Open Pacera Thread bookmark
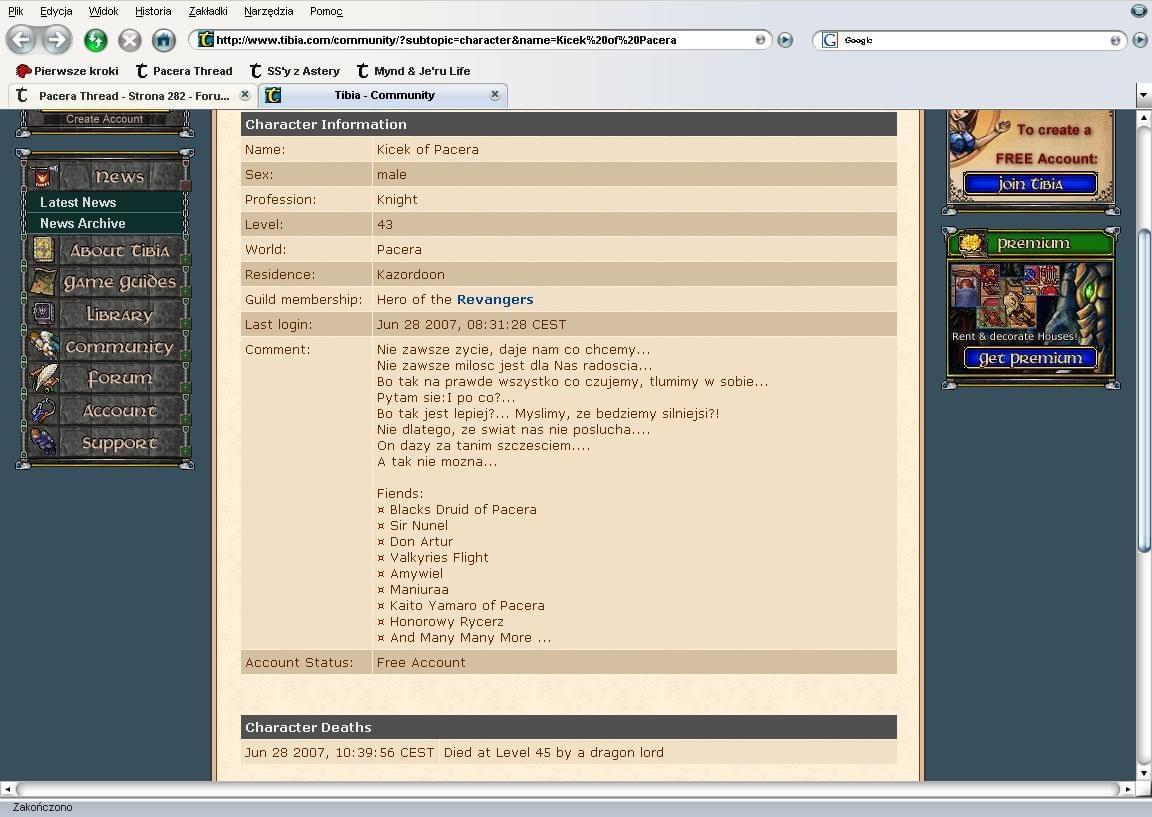1152x817 pixels. coord(184,71)
